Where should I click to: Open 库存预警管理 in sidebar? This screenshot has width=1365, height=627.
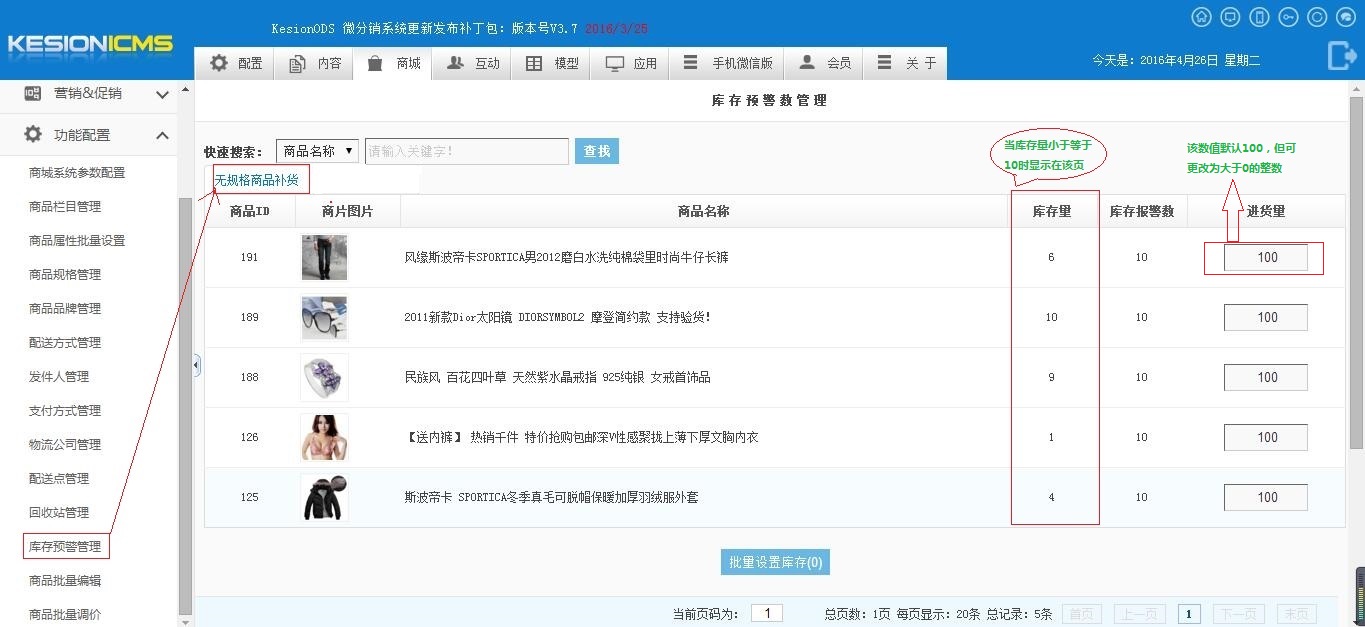65,546
